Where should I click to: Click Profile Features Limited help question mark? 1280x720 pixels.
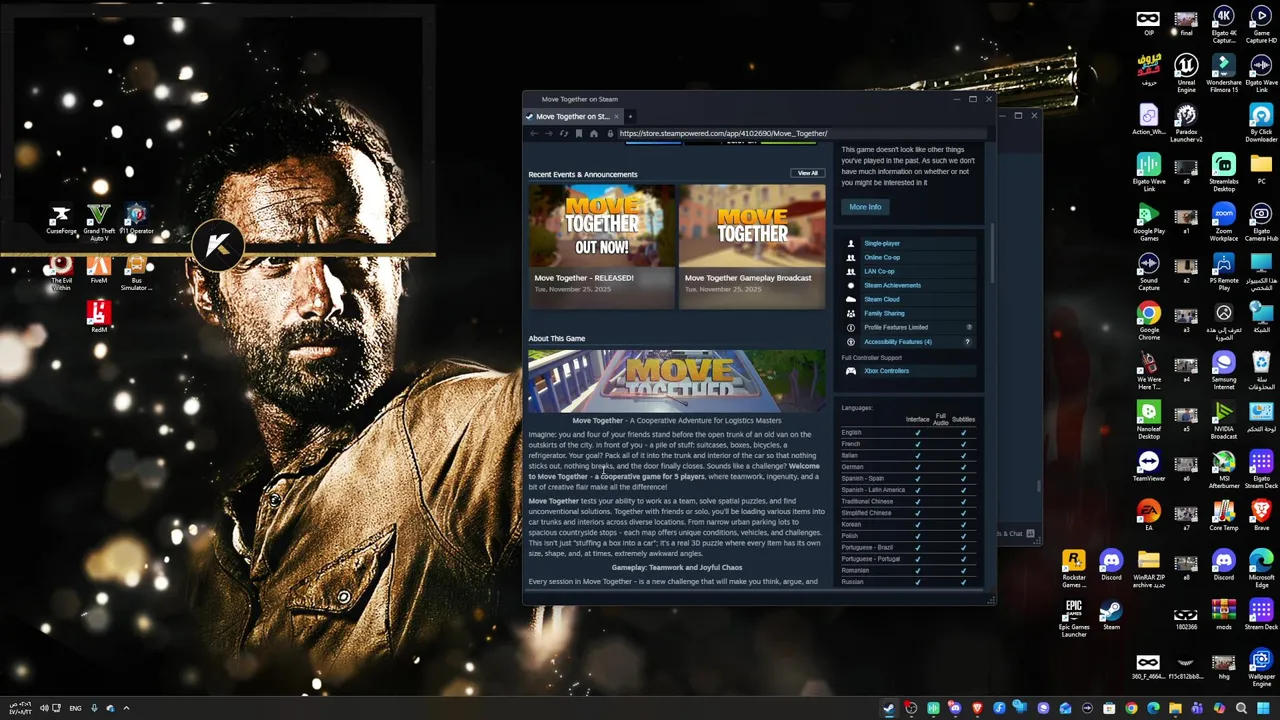click(969, 327)
